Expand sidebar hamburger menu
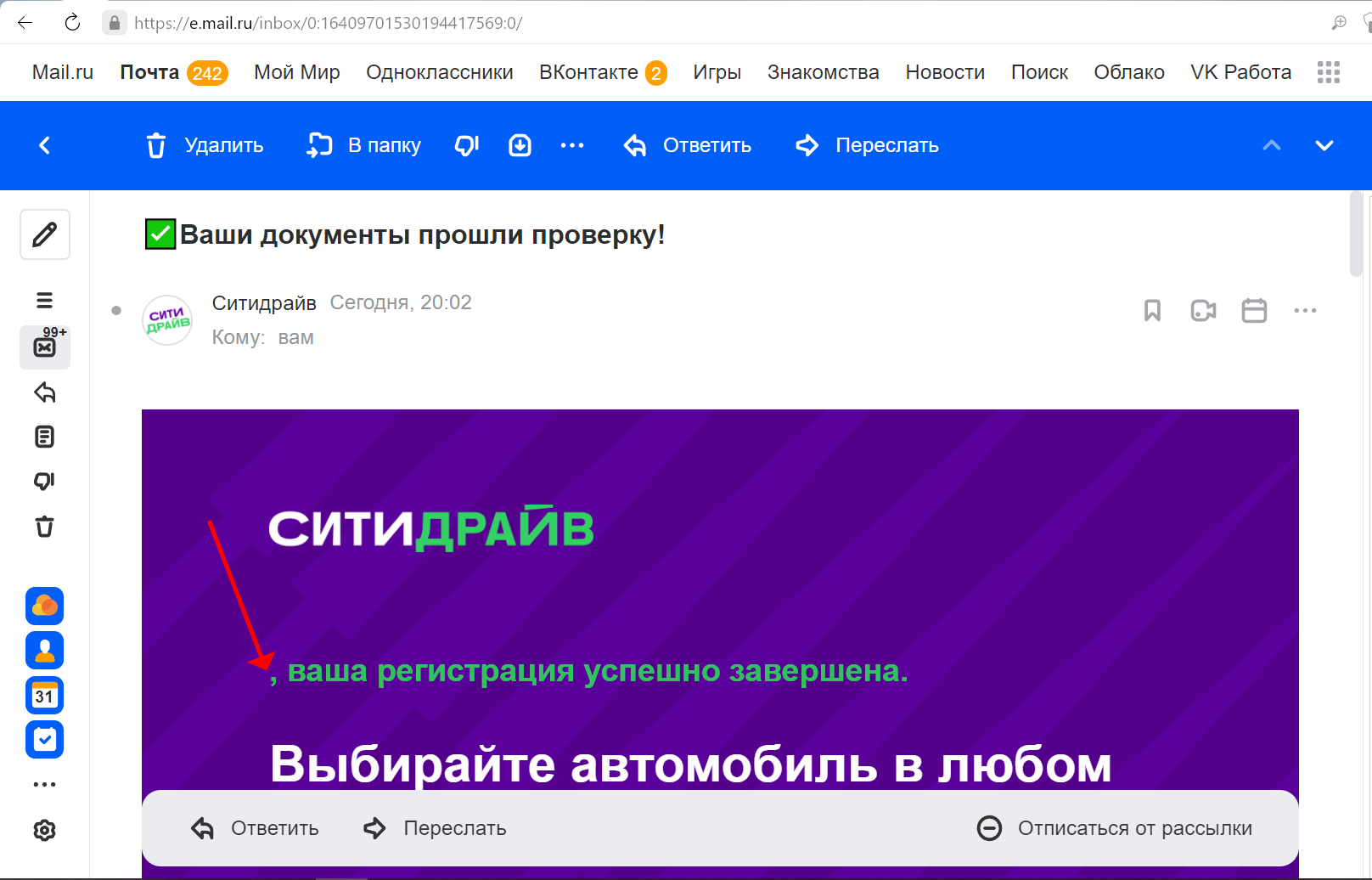Screen dimensions: 1372x880 pyautogui.click(x=45, y=301)
